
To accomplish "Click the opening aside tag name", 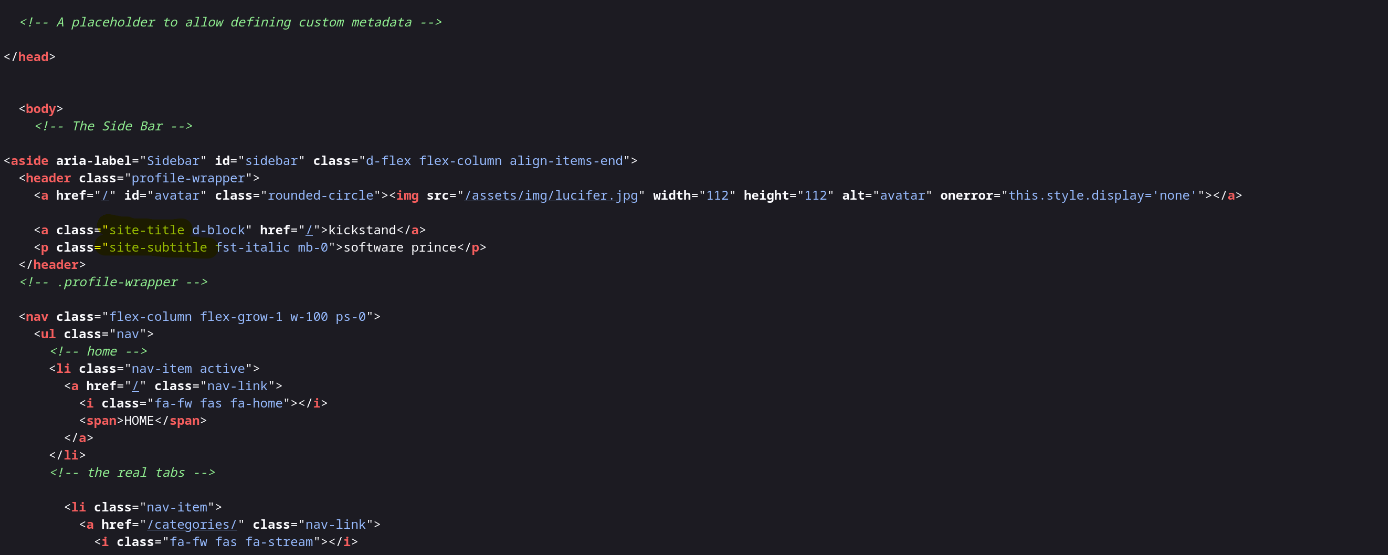I will click(x=29, y=160).
